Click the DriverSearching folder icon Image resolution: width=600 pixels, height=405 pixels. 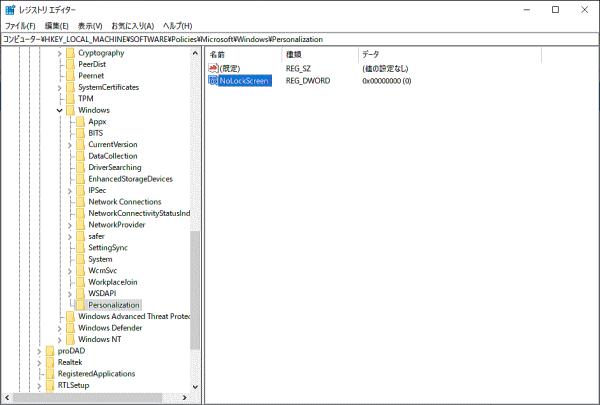tap(80, 168)
